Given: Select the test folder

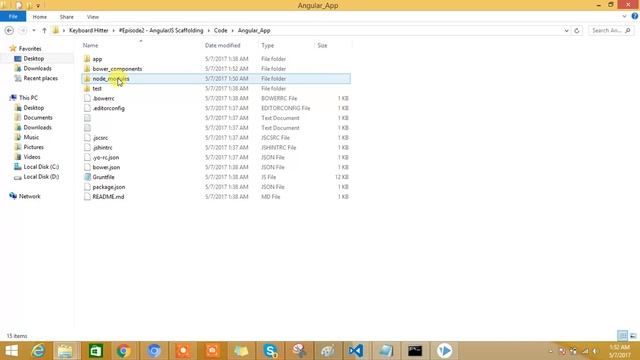Looking at the screenshot, I should 97,89.
